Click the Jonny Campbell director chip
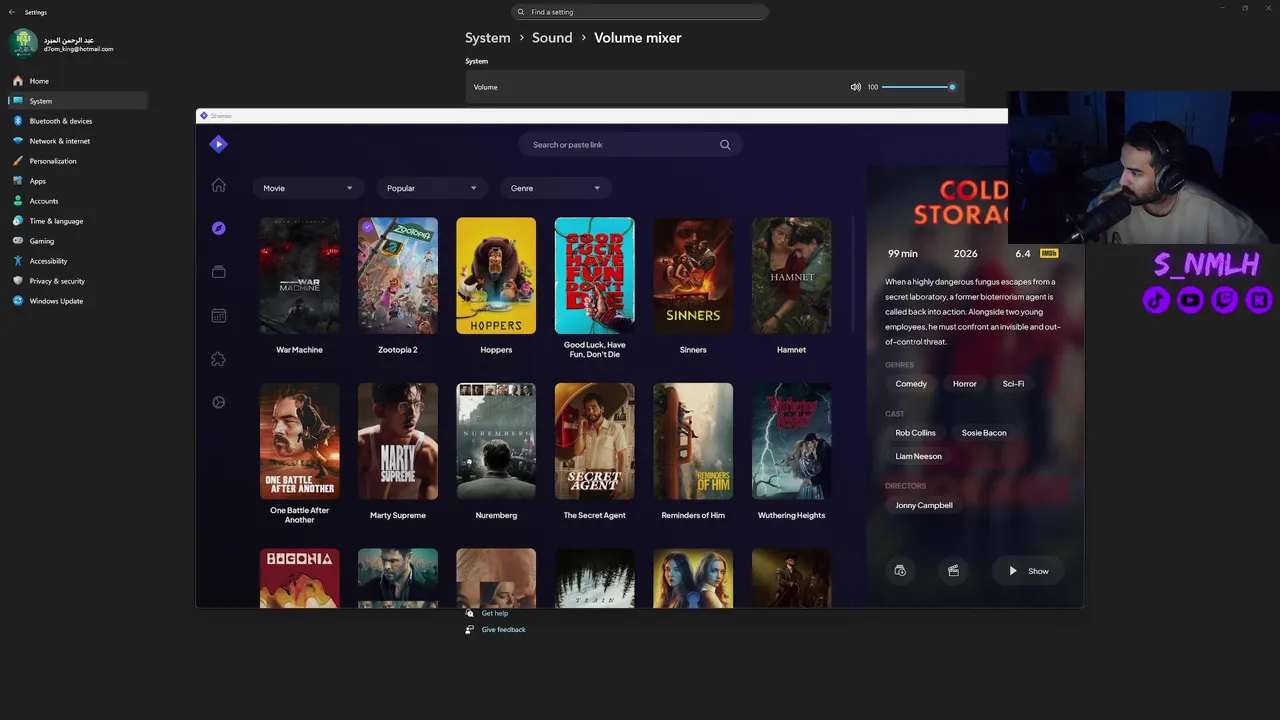The image size is (1280, 720). coord(924,505)
